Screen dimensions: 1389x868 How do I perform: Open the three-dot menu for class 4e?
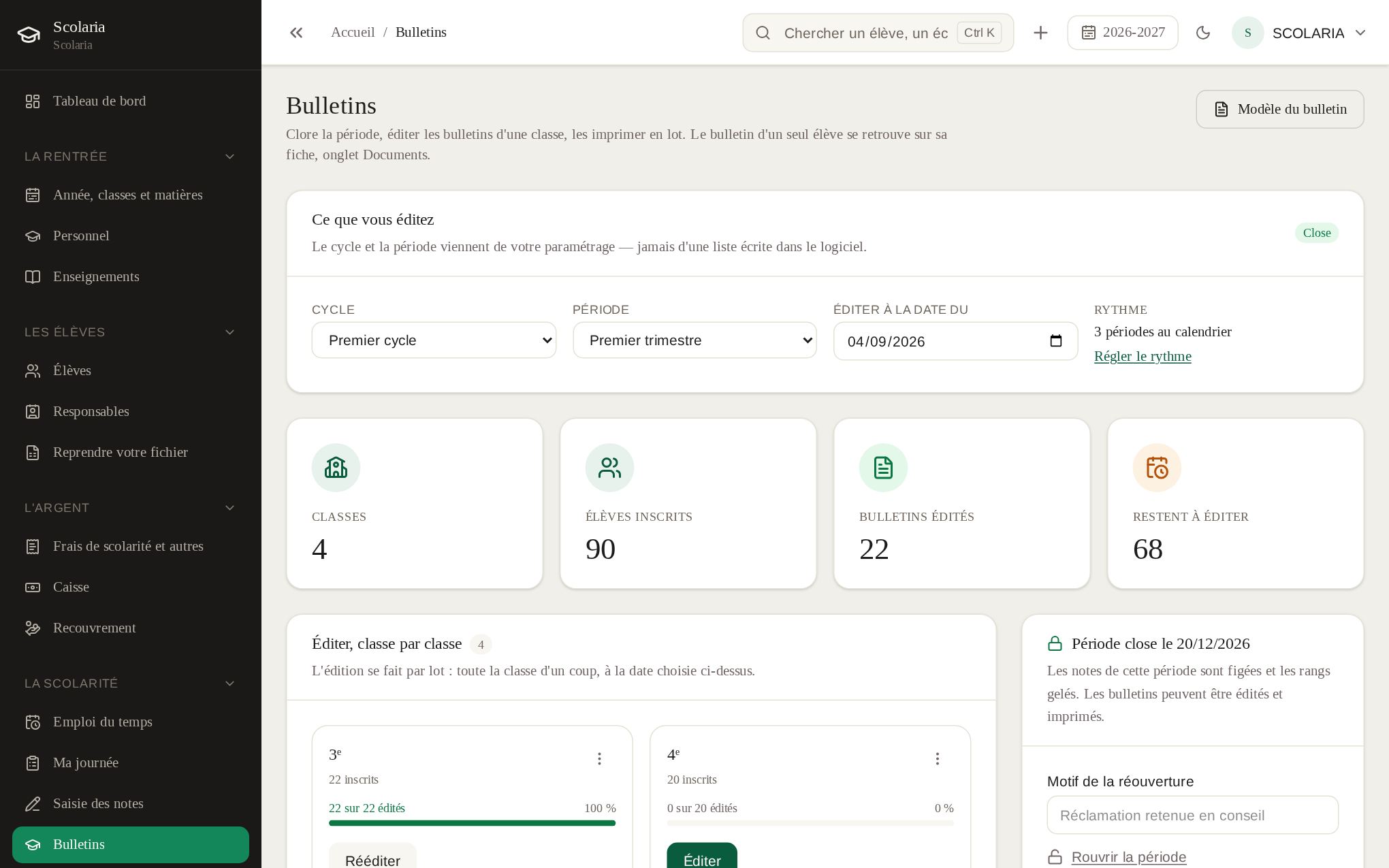[x=938, y=758]
